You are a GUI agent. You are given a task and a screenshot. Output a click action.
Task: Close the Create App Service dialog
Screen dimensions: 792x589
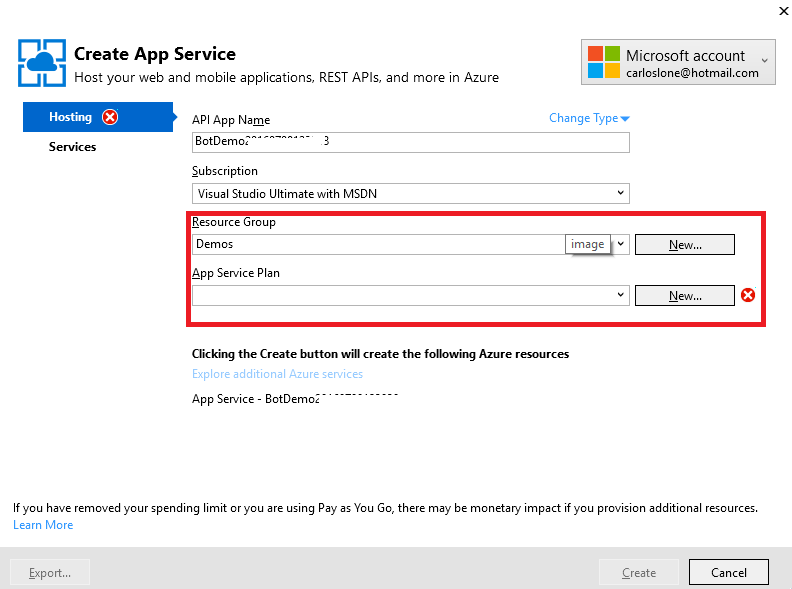[783, 11]
